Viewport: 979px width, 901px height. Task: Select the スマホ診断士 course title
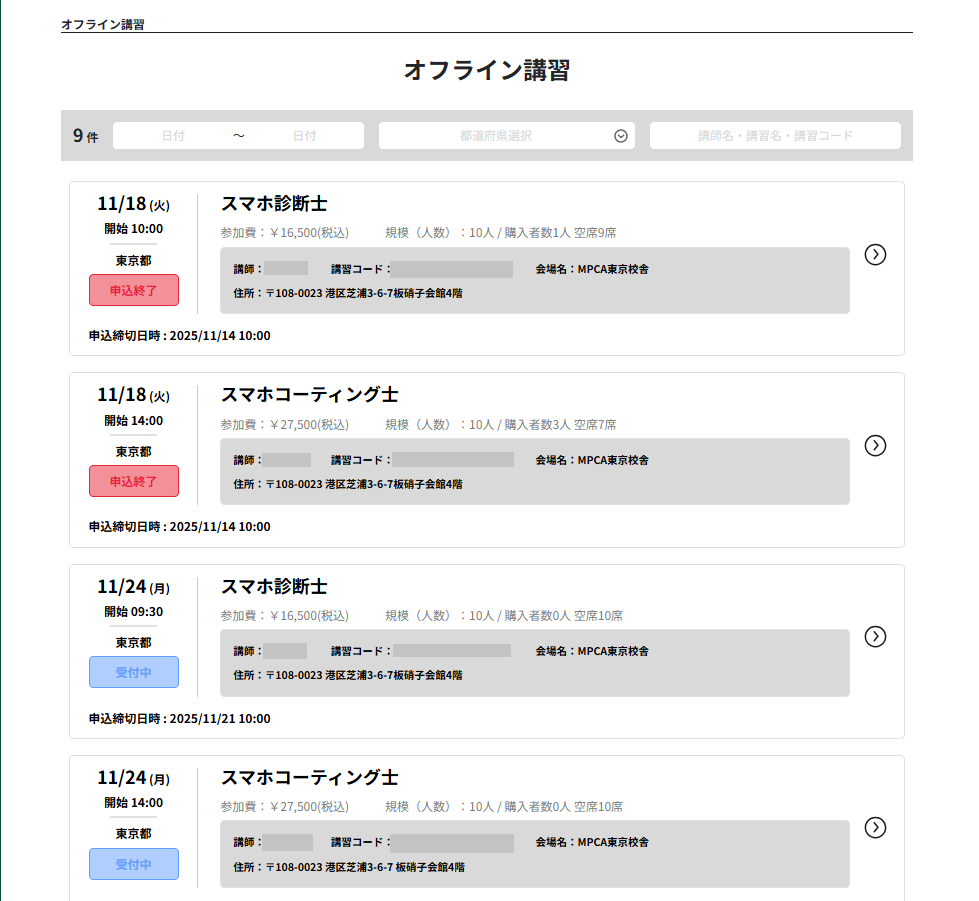(274, 203)
